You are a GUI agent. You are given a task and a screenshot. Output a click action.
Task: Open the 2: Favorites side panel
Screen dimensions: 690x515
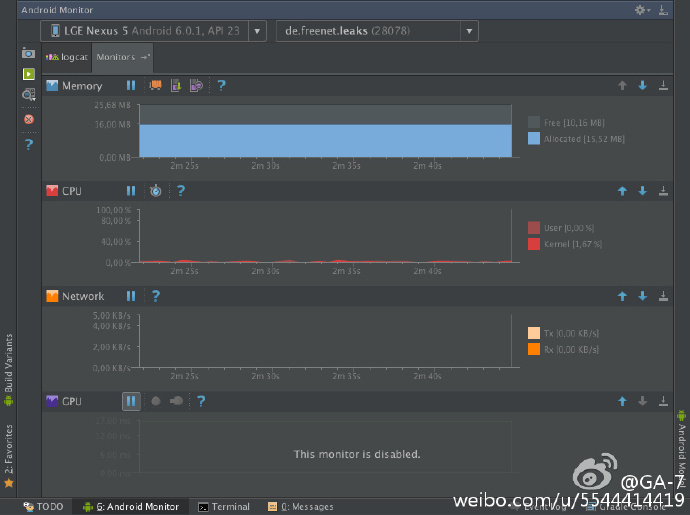coord(8,456)
